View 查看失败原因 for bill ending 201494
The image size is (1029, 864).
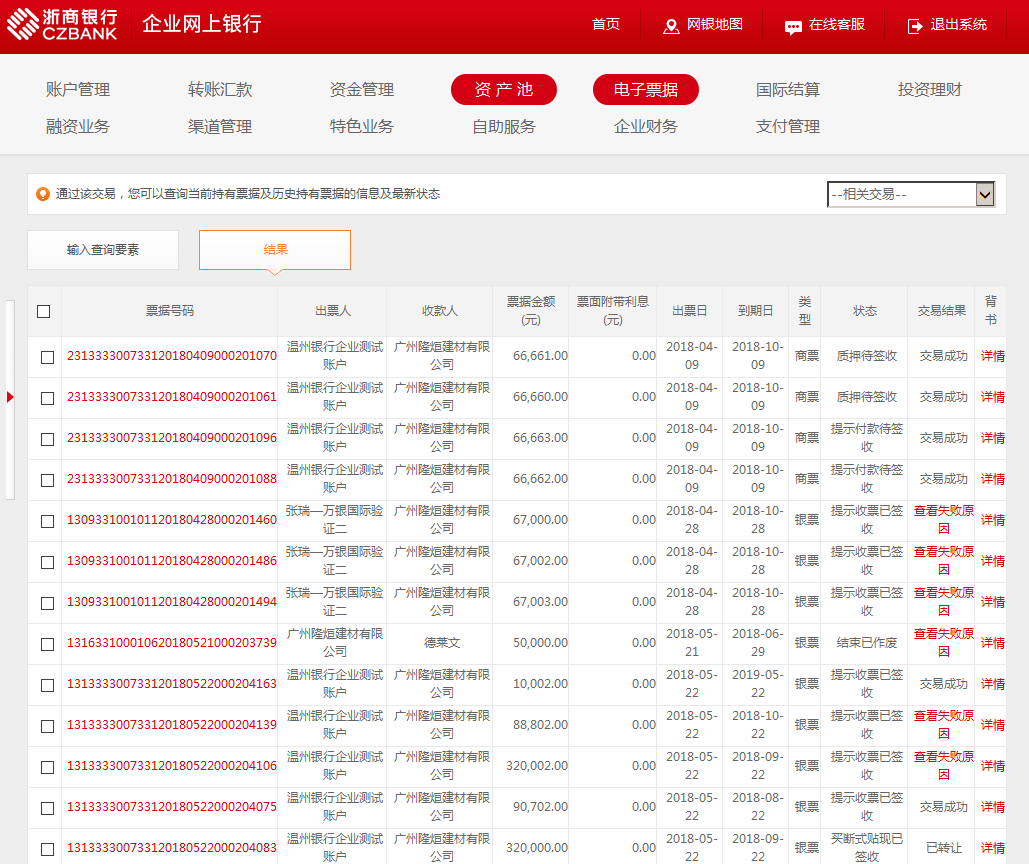click(x=944, y=602)
